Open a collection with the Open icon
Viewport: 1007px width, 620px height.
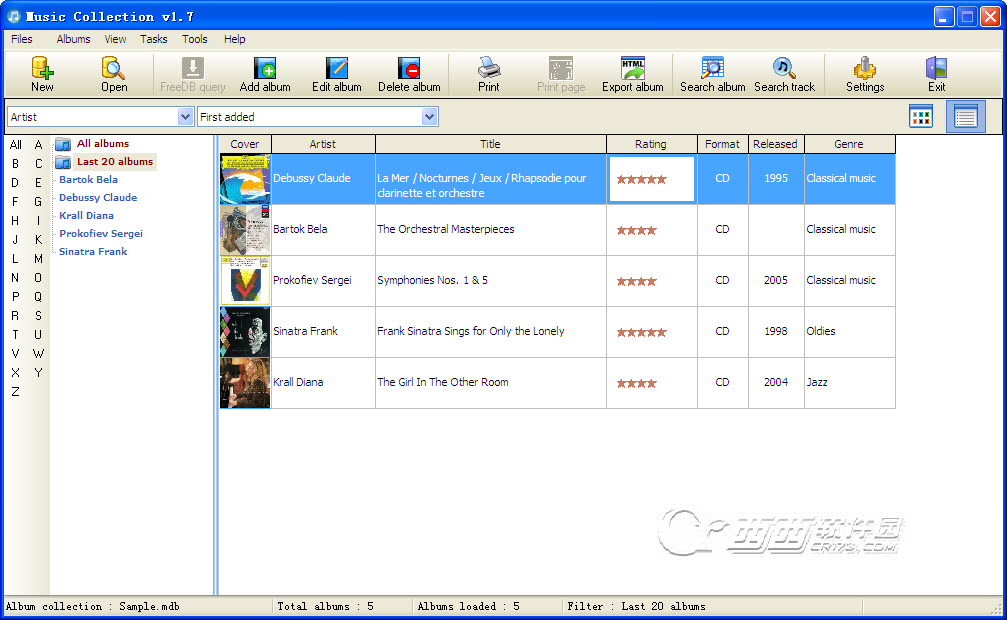coord(114,67)
